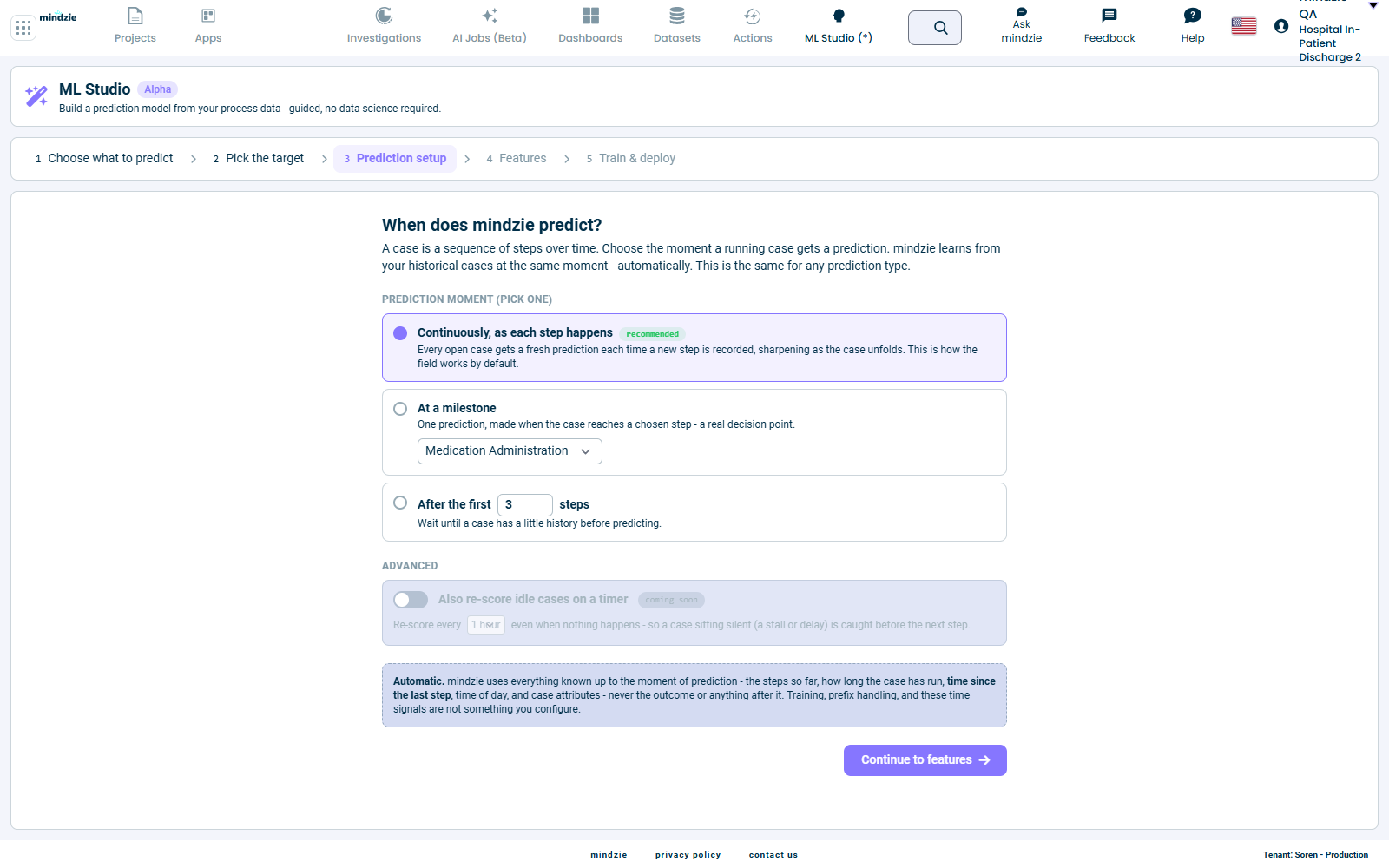Go to step 1 Choose what to predict
This screenshot has width=1389, height=868.
pyautogui.click(x=104, y=159)
